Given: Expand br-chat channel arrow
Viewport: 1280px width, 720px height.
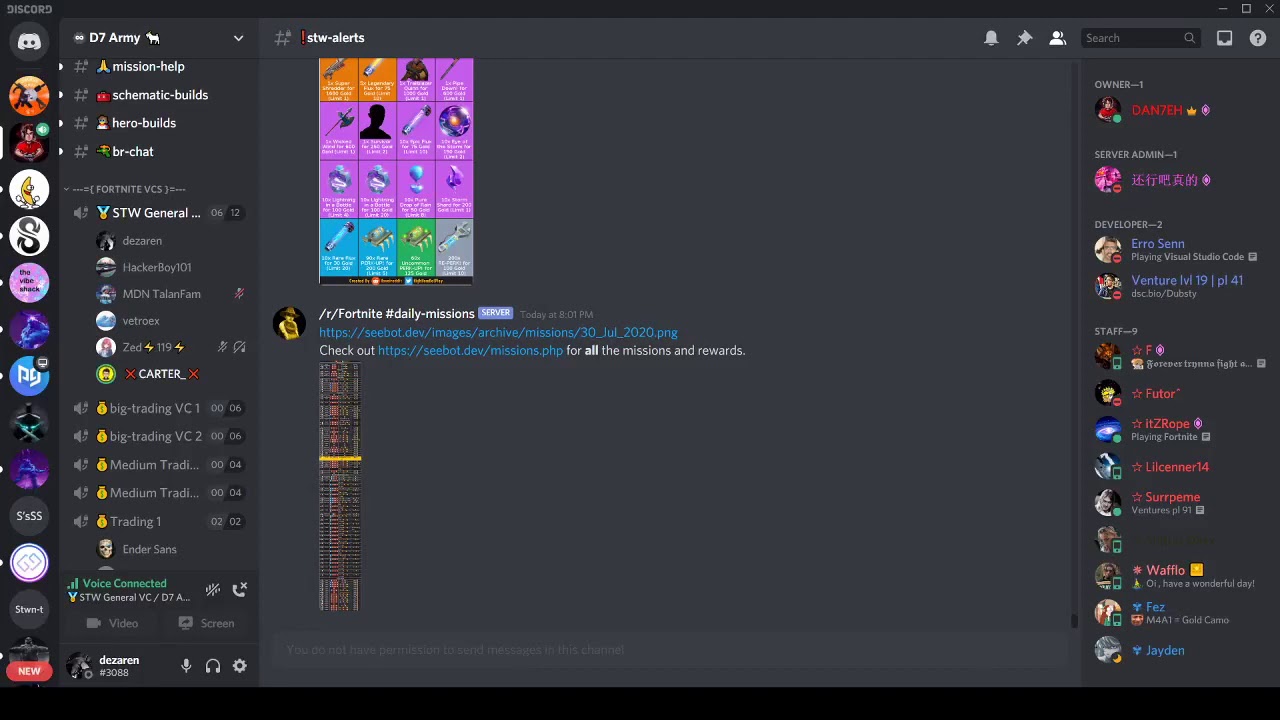Looking at the screenshot, I should tap(61, 152).
